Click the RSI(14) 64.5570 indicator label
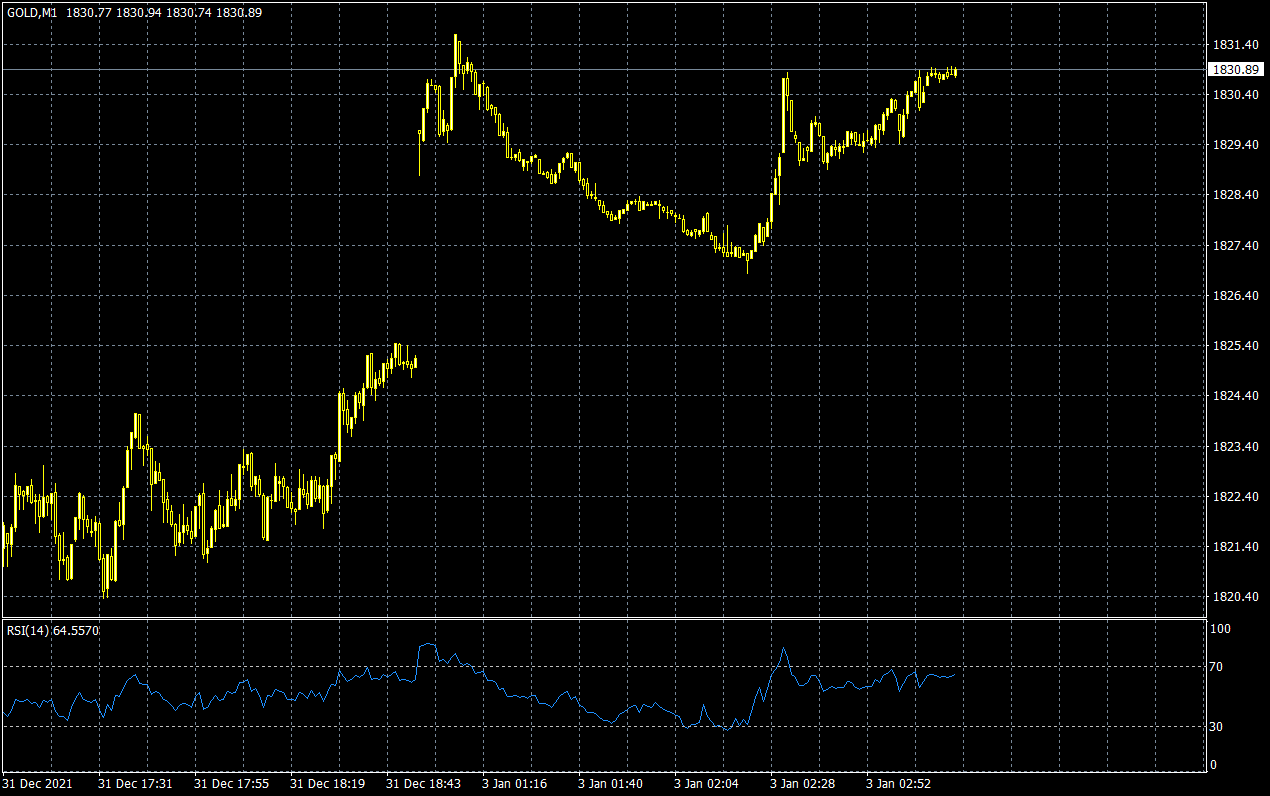Image resolution: width=1270 pixels, height=796 pixels. pos(53,631)
